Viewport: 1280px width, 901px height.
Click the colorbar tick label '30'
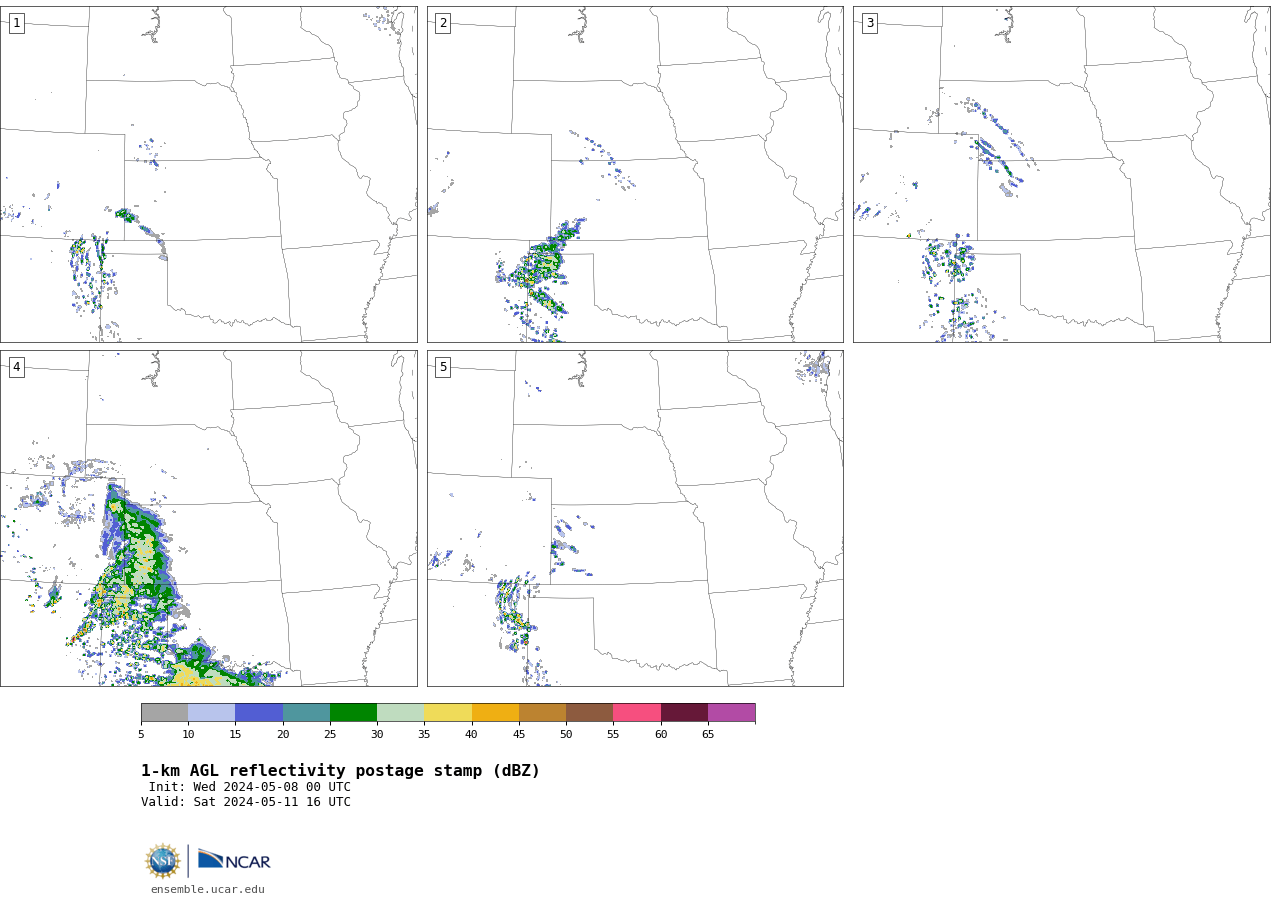point(377,735)
